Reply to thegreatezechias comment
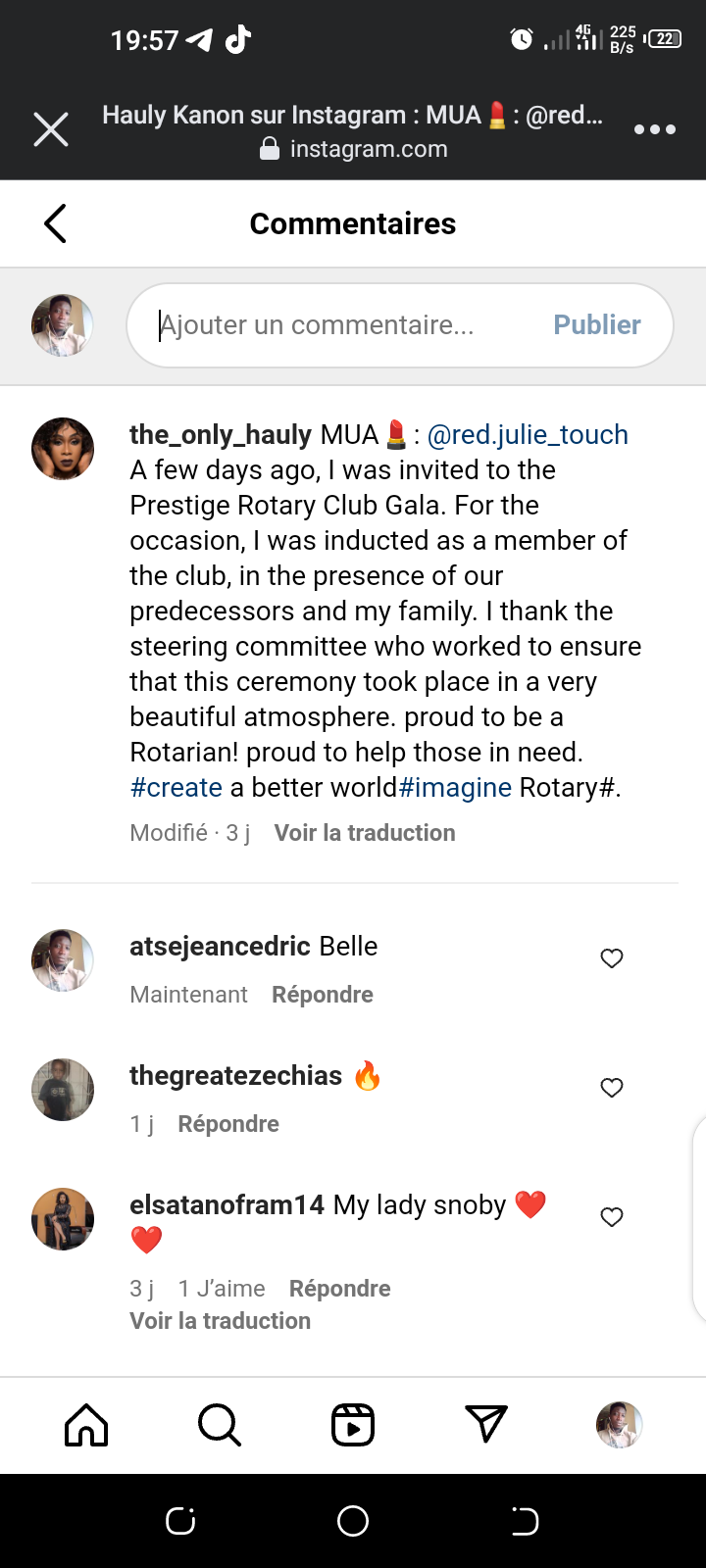This screenshot has height=1568, width=706. [x=228, y=1124]
